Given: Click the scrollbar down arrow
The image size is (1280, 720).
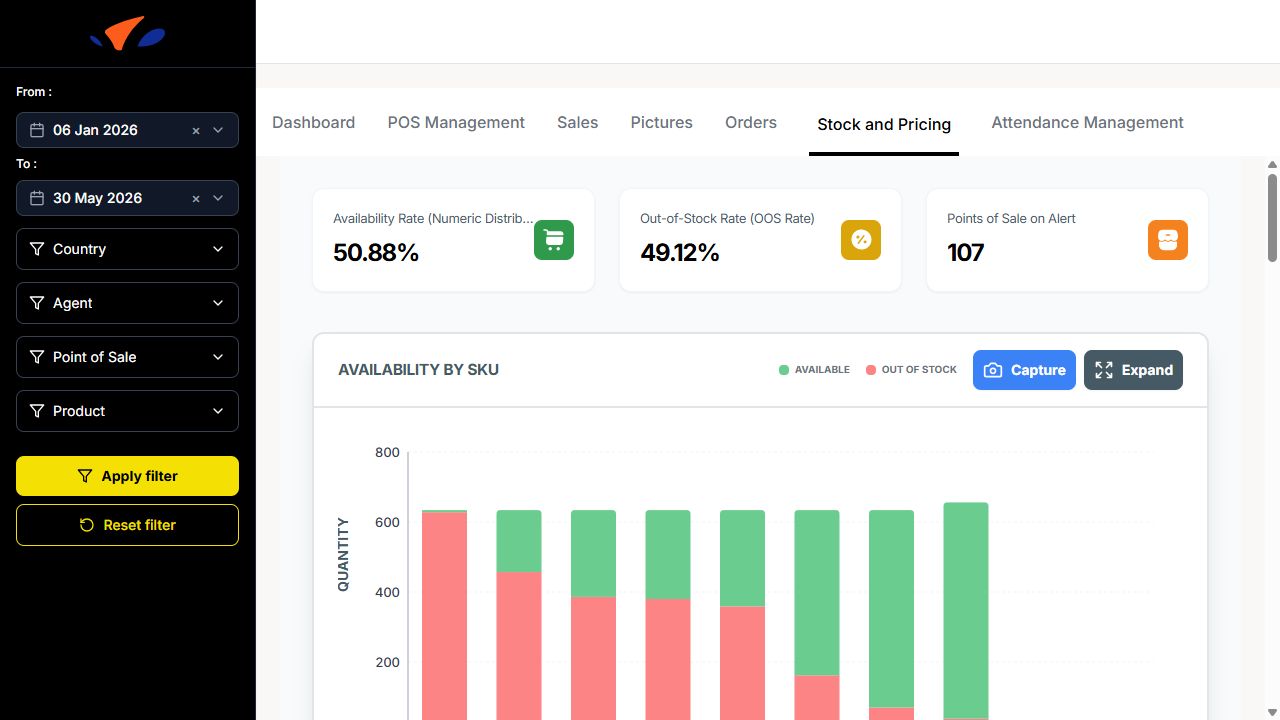Looking at the screenshot, I should click(1272, 711).
